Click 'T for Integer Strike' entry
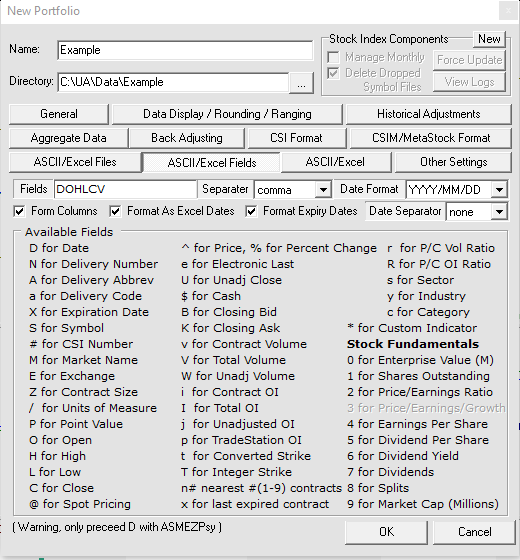 [236, 472]
